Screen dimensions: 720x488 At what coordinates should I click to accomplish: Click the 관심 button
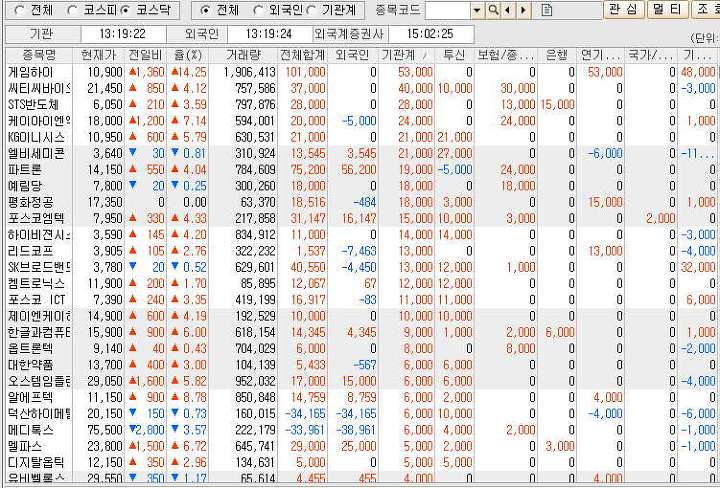(623, 10)
